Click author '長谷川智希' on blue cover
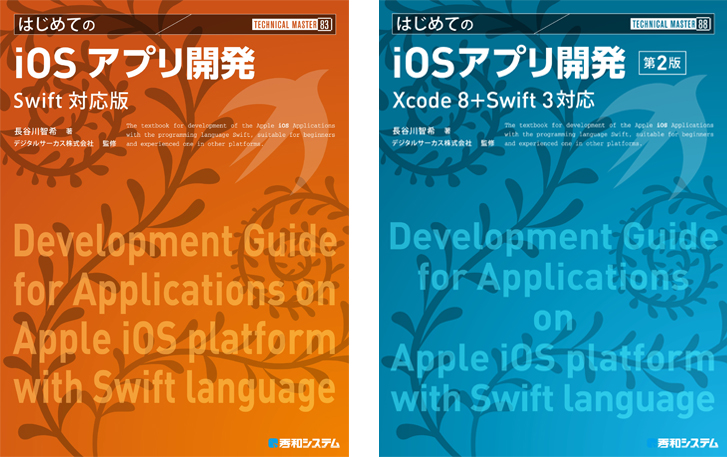This screenshot has width=727, height=457. [x=414, y=131]
